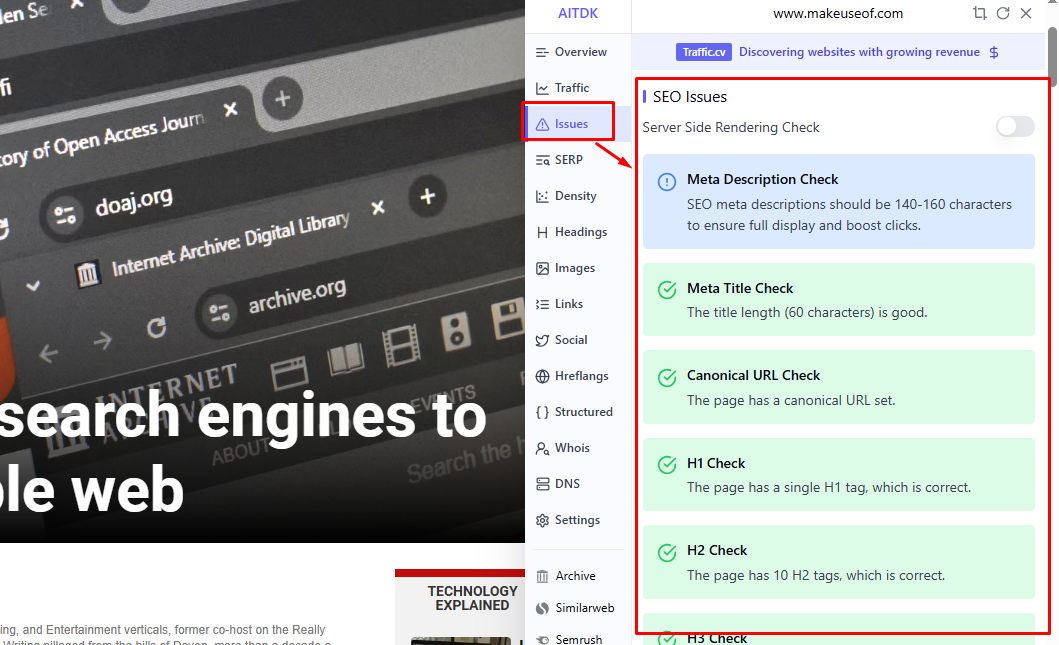Close the AITDK panel with X
The image size is (1059, 645).
[1026, 13]
